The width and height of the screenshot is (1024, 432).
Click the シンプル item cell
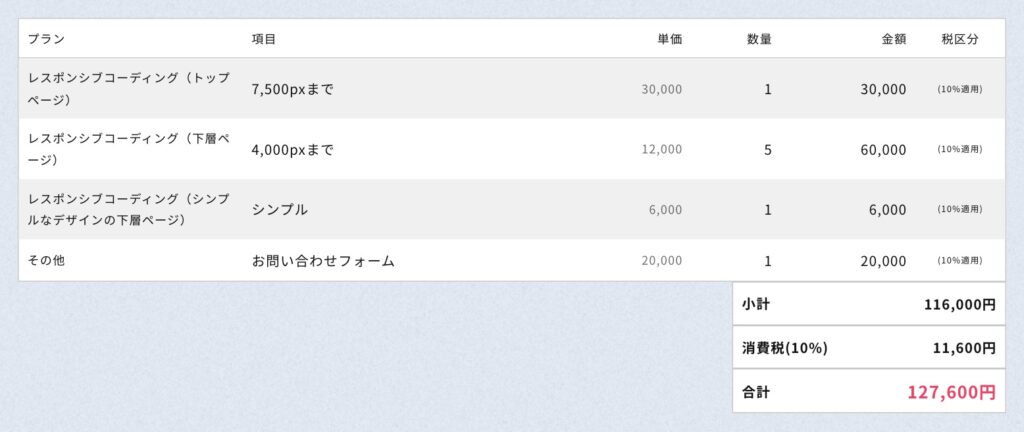pyautogui.click(x=280, y=210)
